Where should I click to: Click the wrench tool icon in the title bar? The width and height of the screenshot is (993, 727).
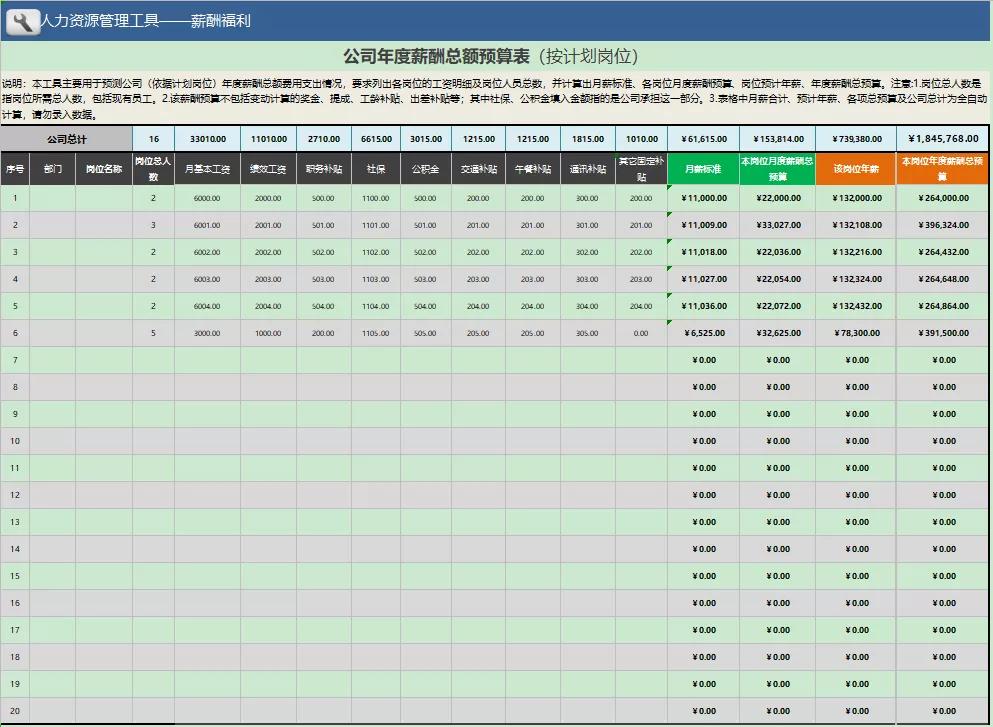22,20
